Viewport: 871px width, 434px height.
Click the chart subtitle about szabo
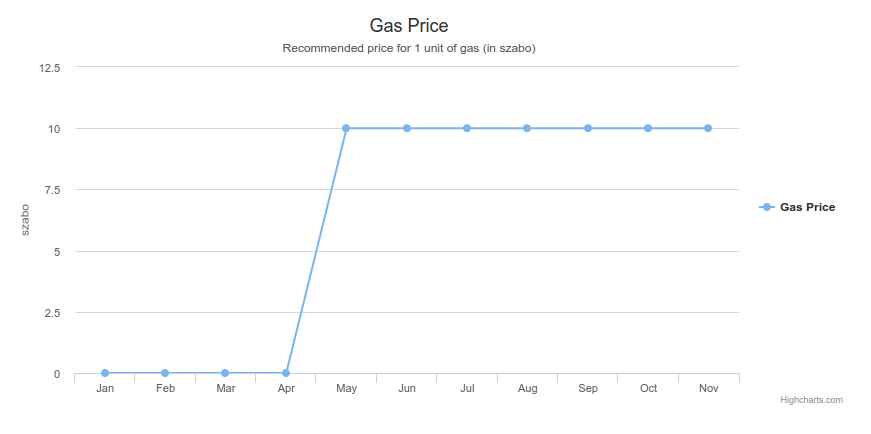[409, 48]
